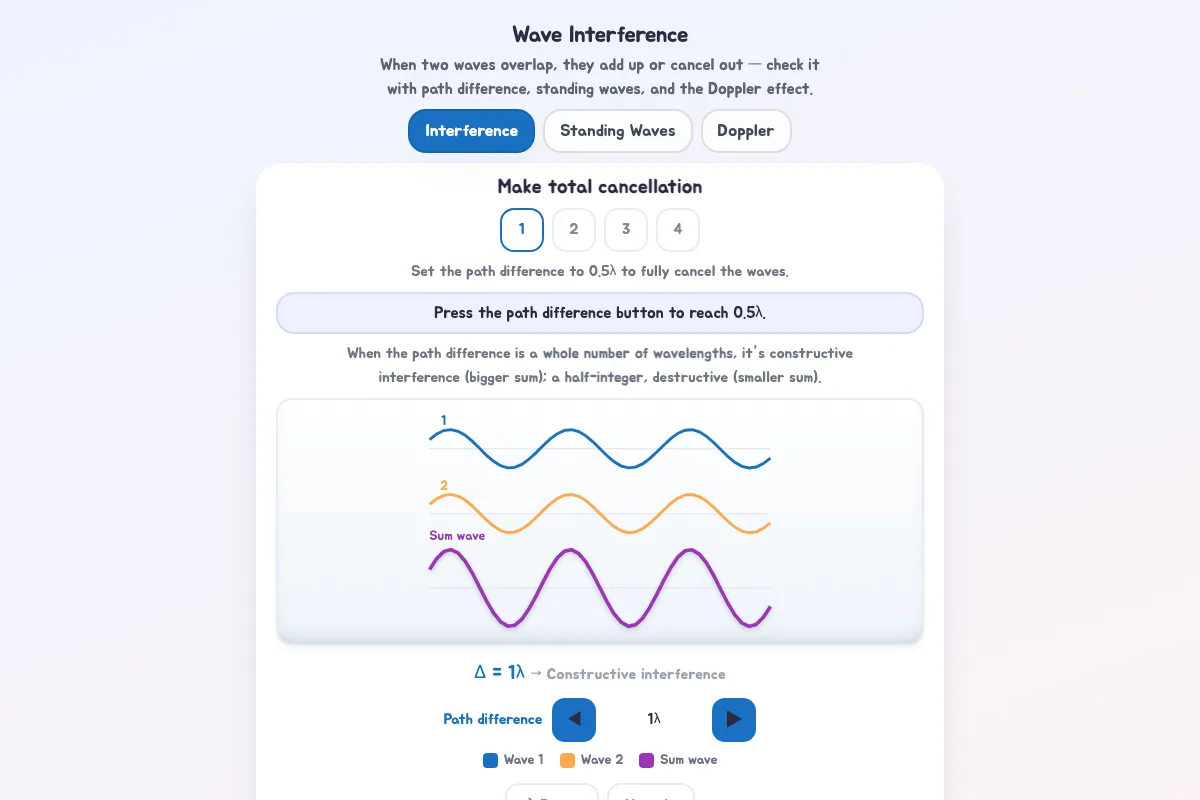Image resolution: width=1200 pixels, height=800 pixels.
Task: Switch to the Interference tab
Action: (x=471, y=131)
